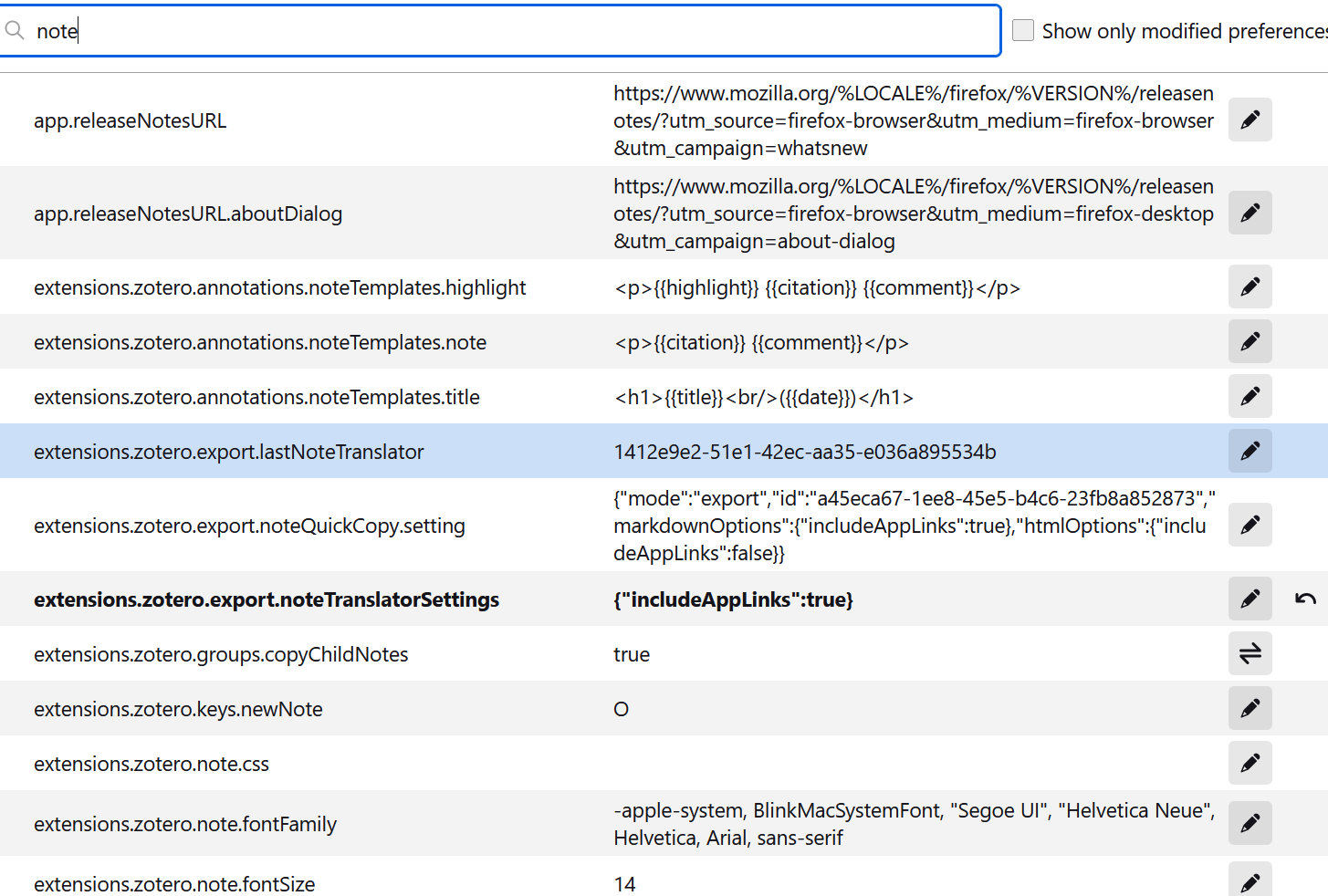Select extensions.zotero.annotations.noteTemplates.title name
The image size is (1328, 896).
[256, 397]
